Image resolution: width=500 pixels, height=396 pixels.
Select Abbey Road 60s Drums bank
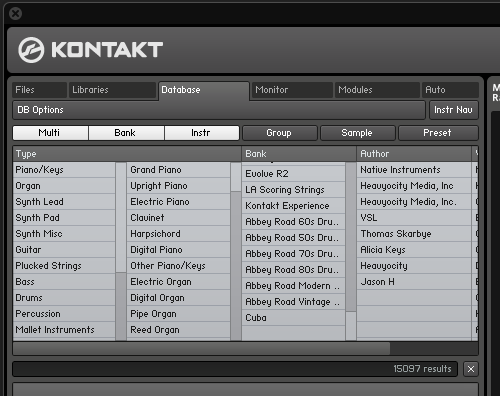(x=293, y=222)
